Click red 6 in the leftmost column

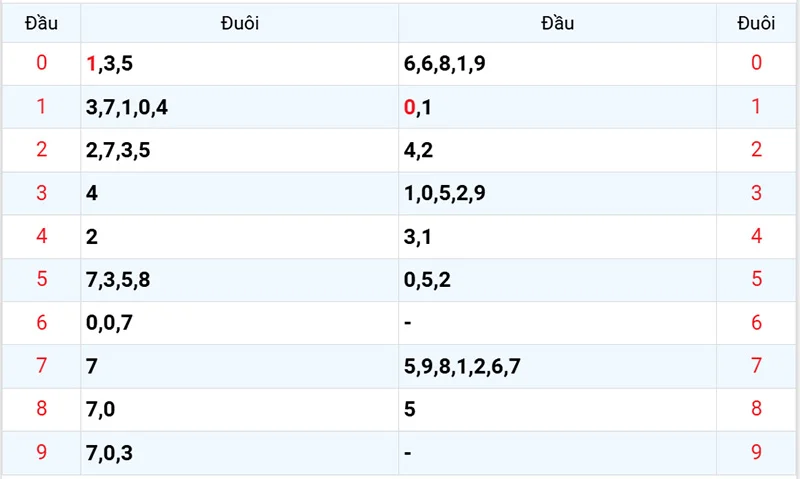[x=41, y=323]
